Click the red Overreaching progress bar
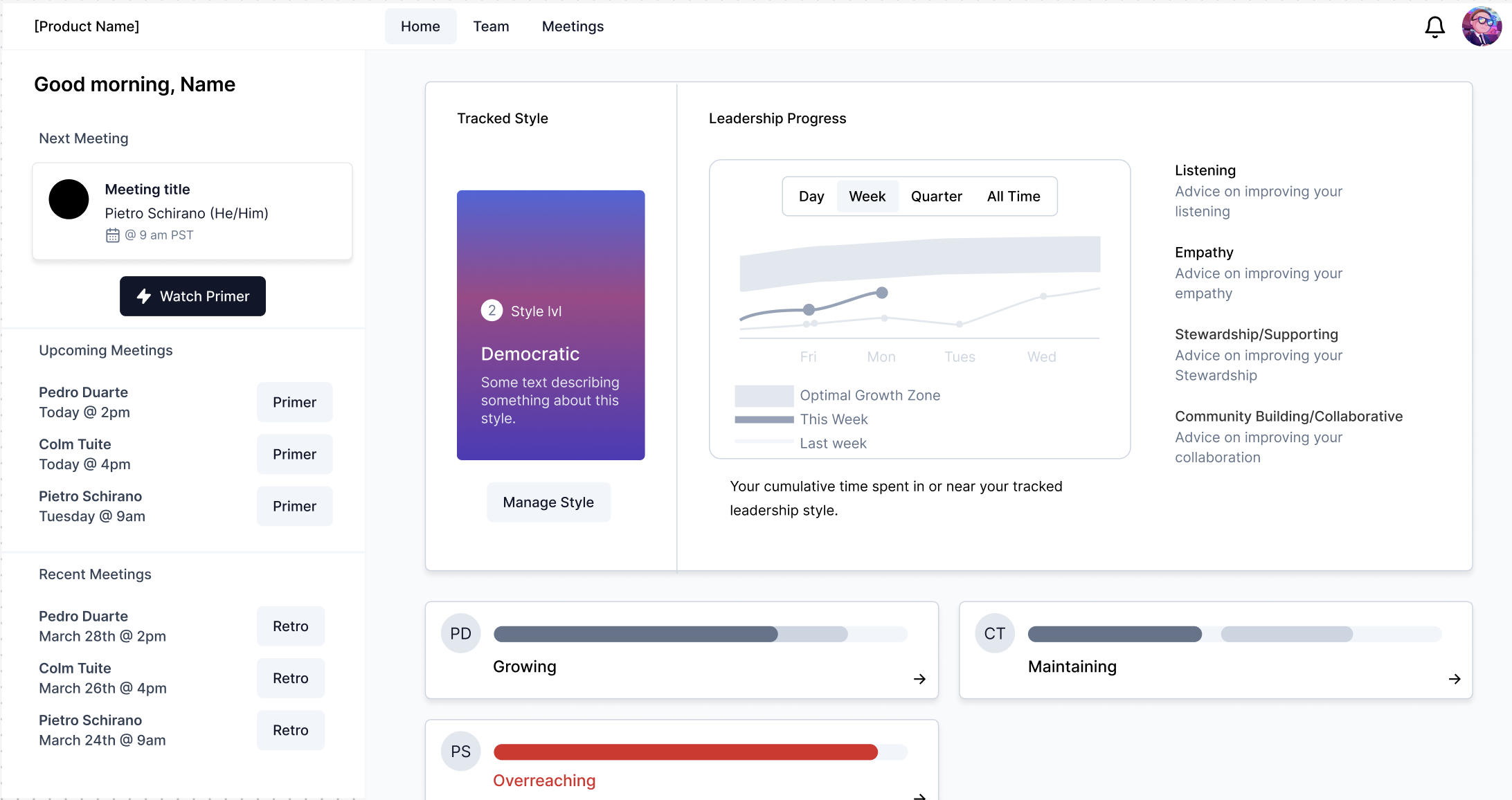Screen dimensions: 1512x800 (685, 752)
